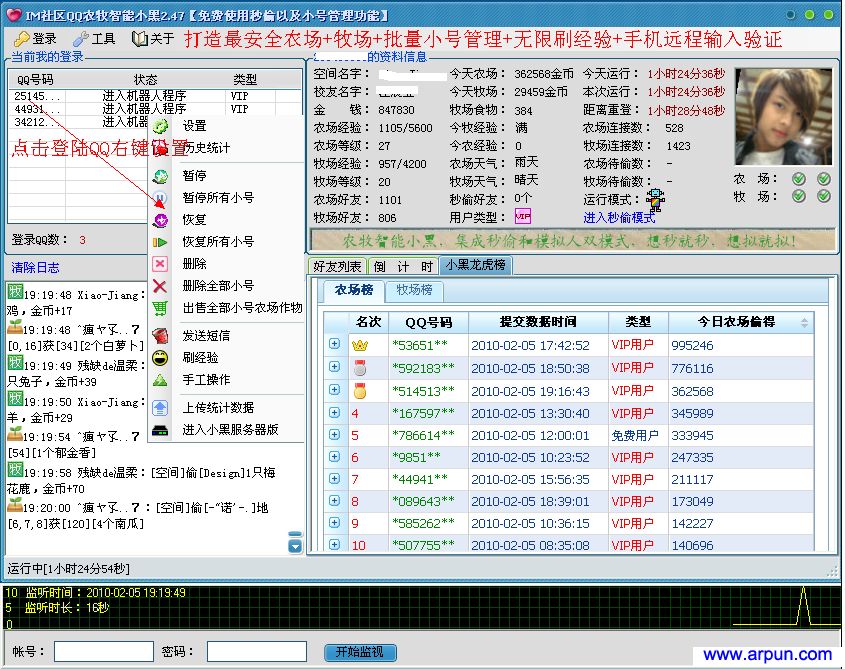Click the profile avatar photo
845x669 pixels.
click(783, 116)
